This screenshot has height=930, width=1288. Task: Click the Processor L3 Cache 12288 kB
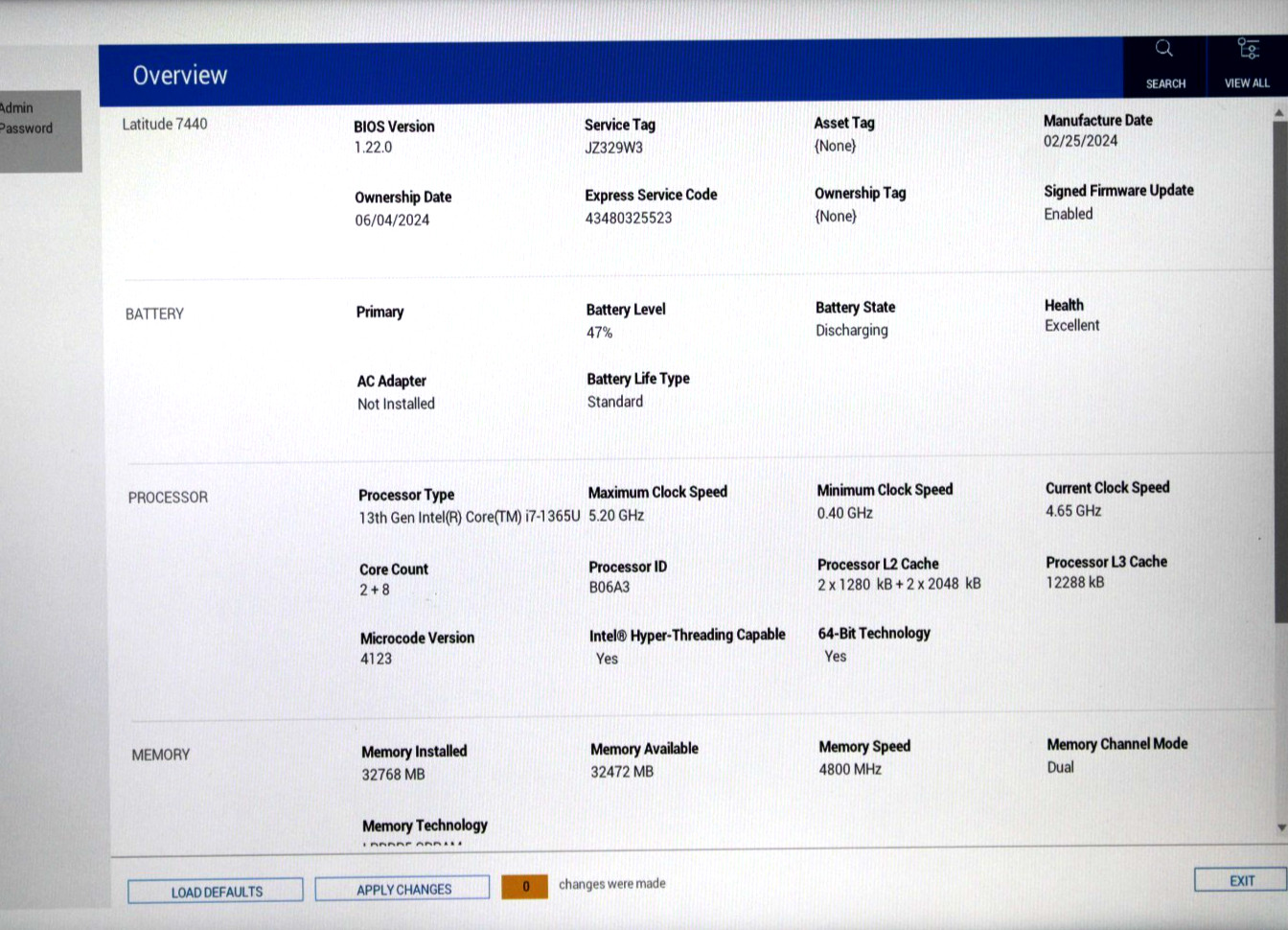pyautogui.click(x=1075, y=582)
